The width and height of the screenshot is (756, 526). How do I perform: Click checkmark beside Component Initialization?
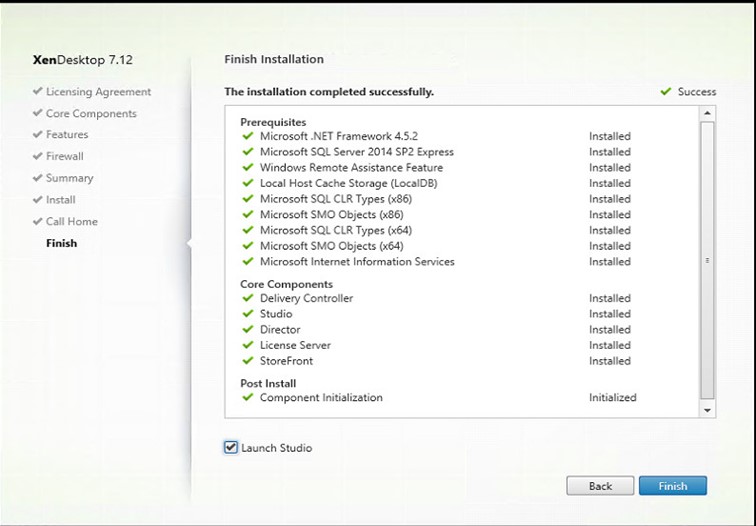pyautogui.click(x=248, y=397)
